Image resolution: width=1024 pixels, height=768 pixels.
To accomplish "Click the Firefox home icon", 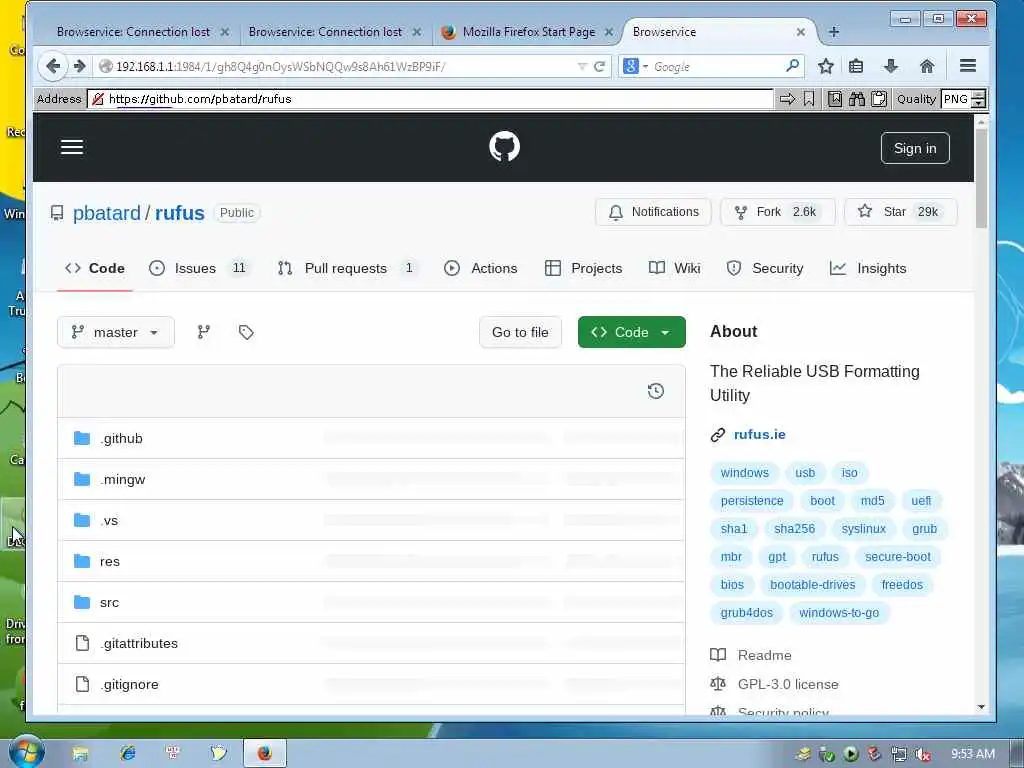I will [x=926, y=66].
